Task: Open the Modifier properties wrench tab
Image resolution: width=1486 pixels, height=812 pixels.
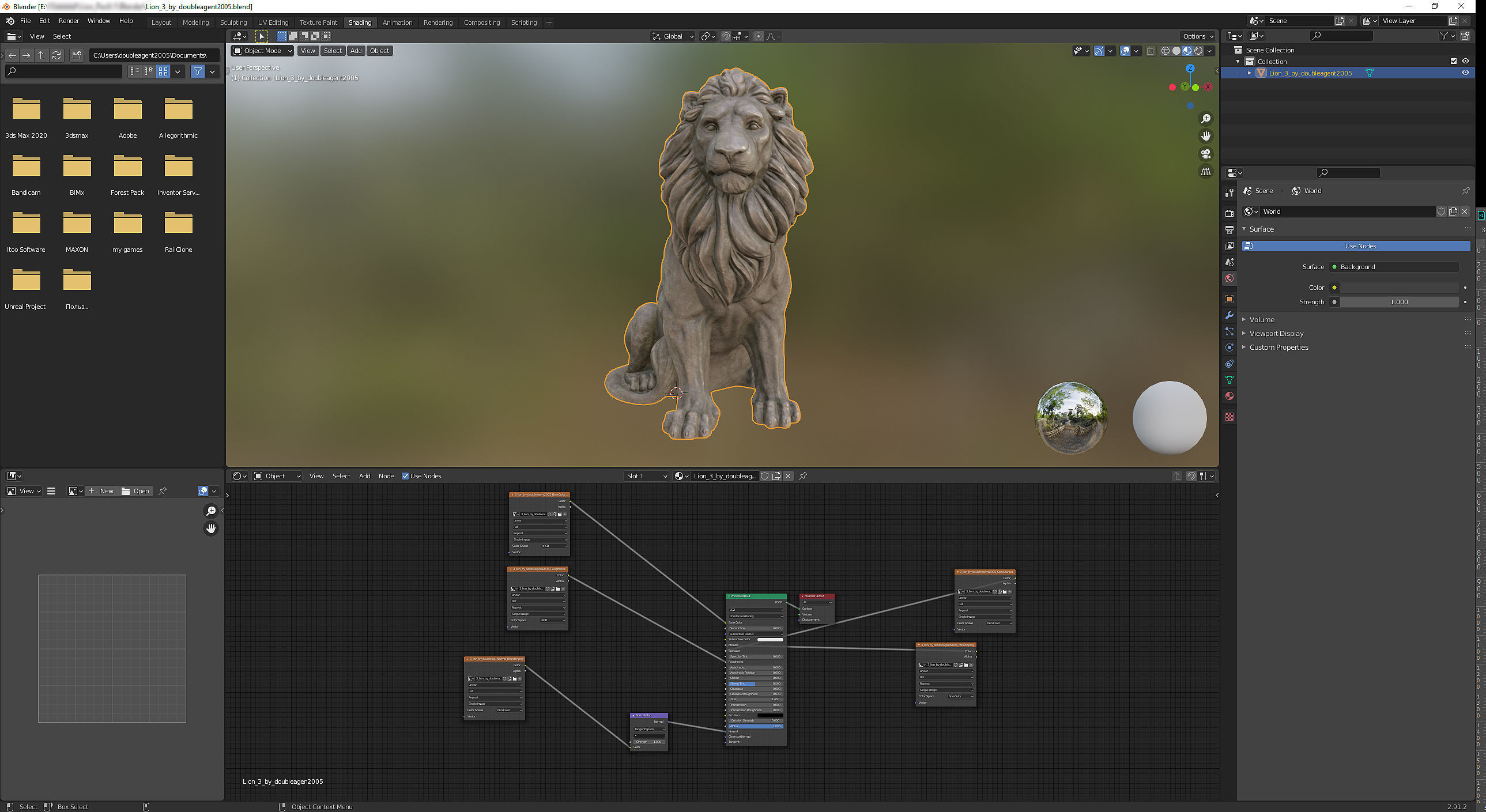Action: [x=1229, y=315]
